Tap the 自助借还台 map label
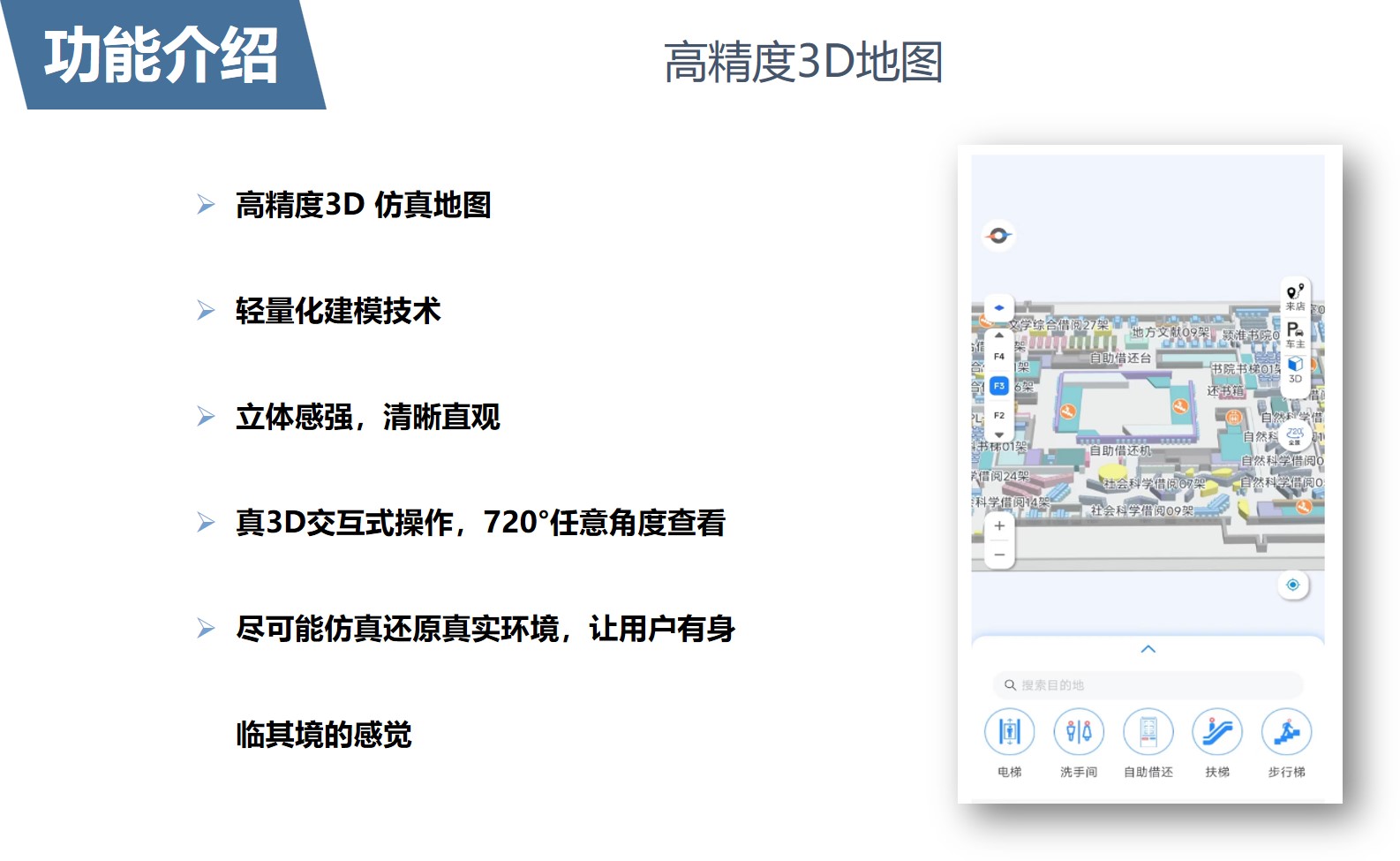This screenshot has width=1400, height=861. [1120, 359]
